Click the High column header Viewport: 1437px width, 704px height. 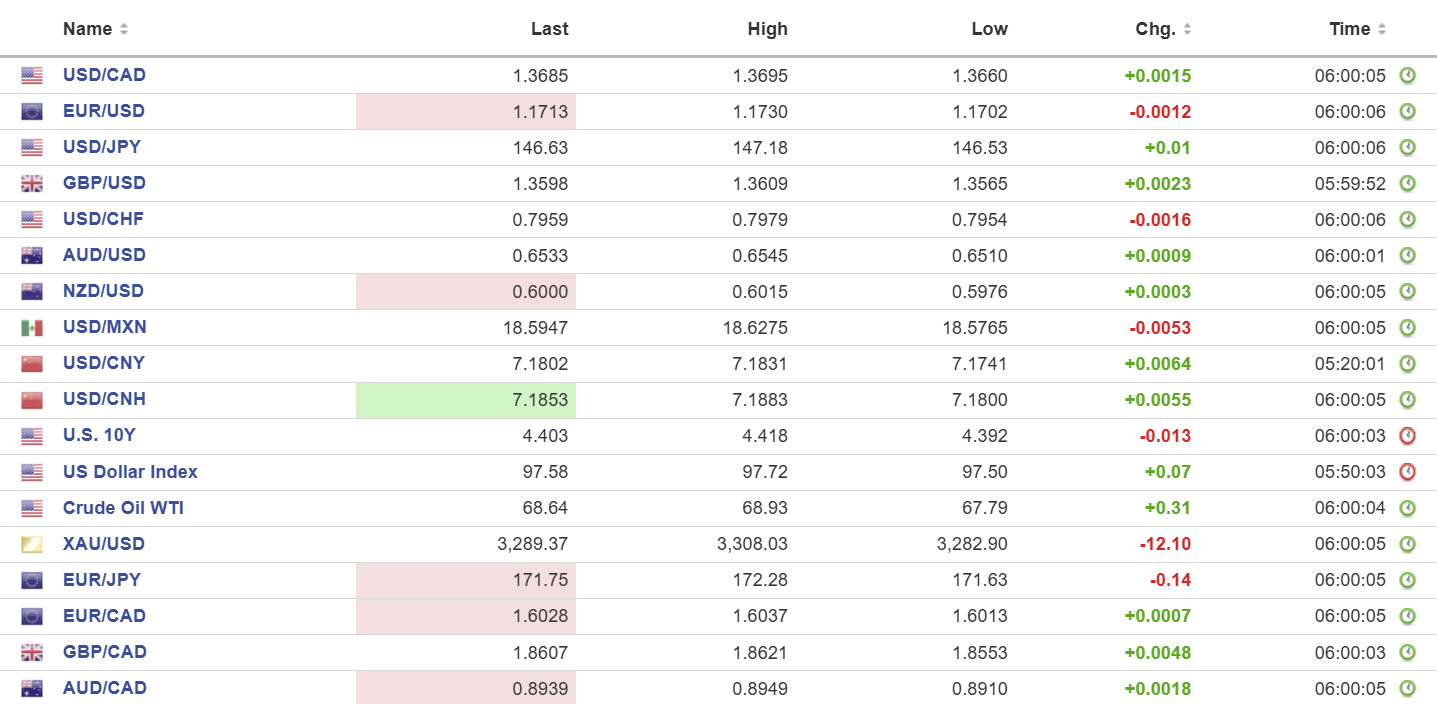pos(767,29)
